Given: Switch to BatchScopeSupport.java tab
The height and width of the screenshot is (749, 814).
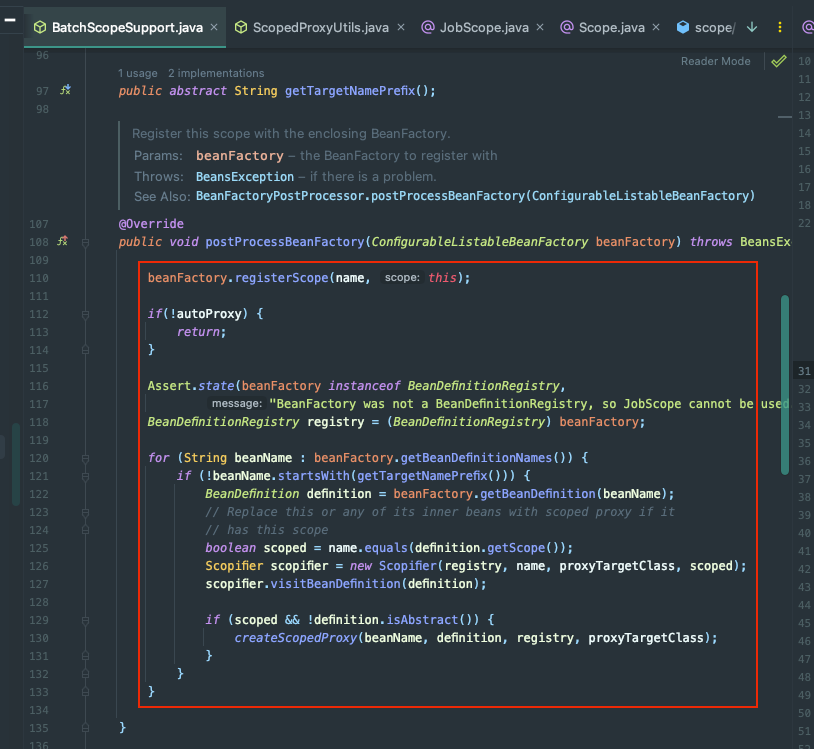Looking at the screenshot, I should [x=125, y=28].
